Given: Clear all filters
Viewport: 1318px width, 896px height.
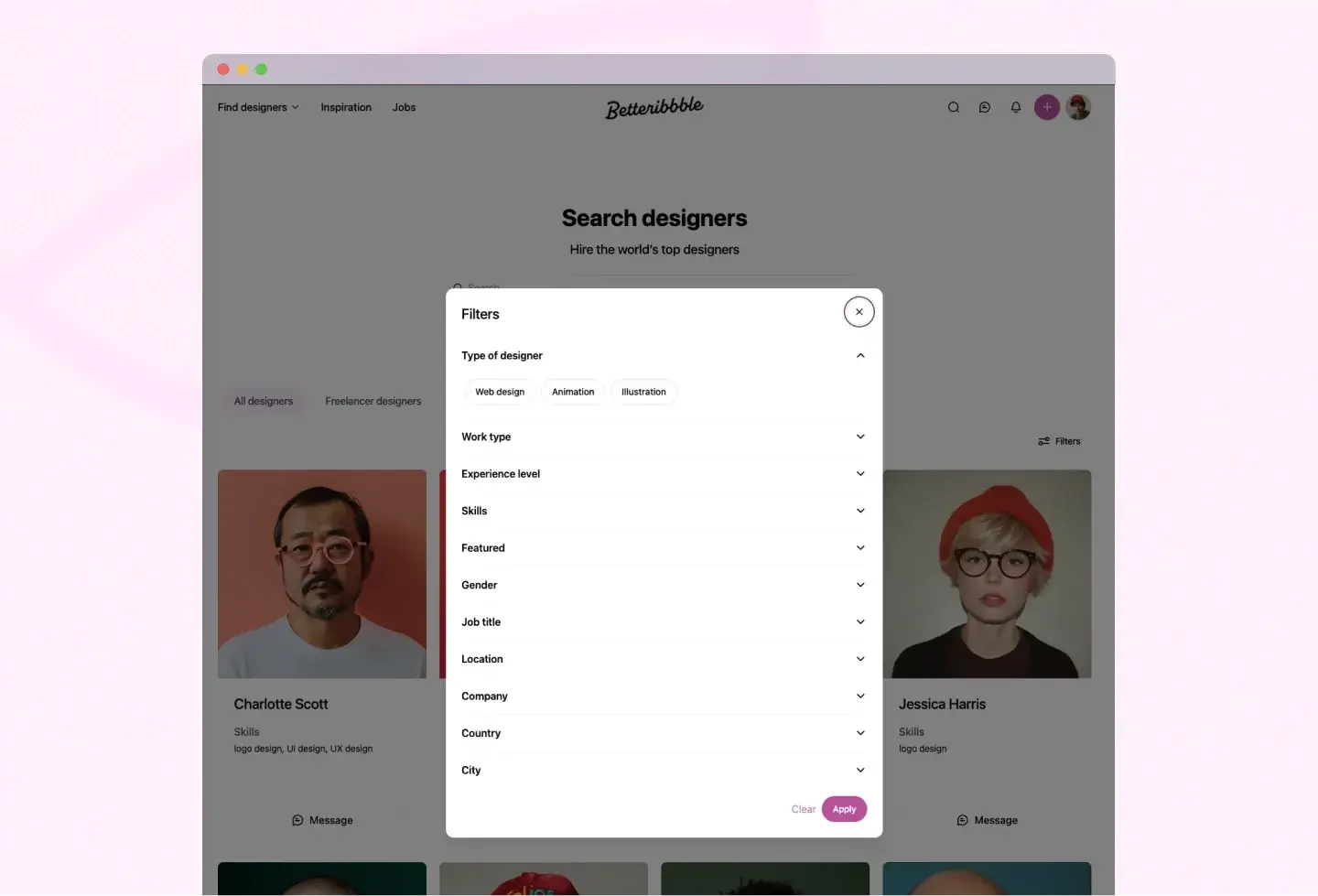Looking at the screenshot, I should pos(804,809).
